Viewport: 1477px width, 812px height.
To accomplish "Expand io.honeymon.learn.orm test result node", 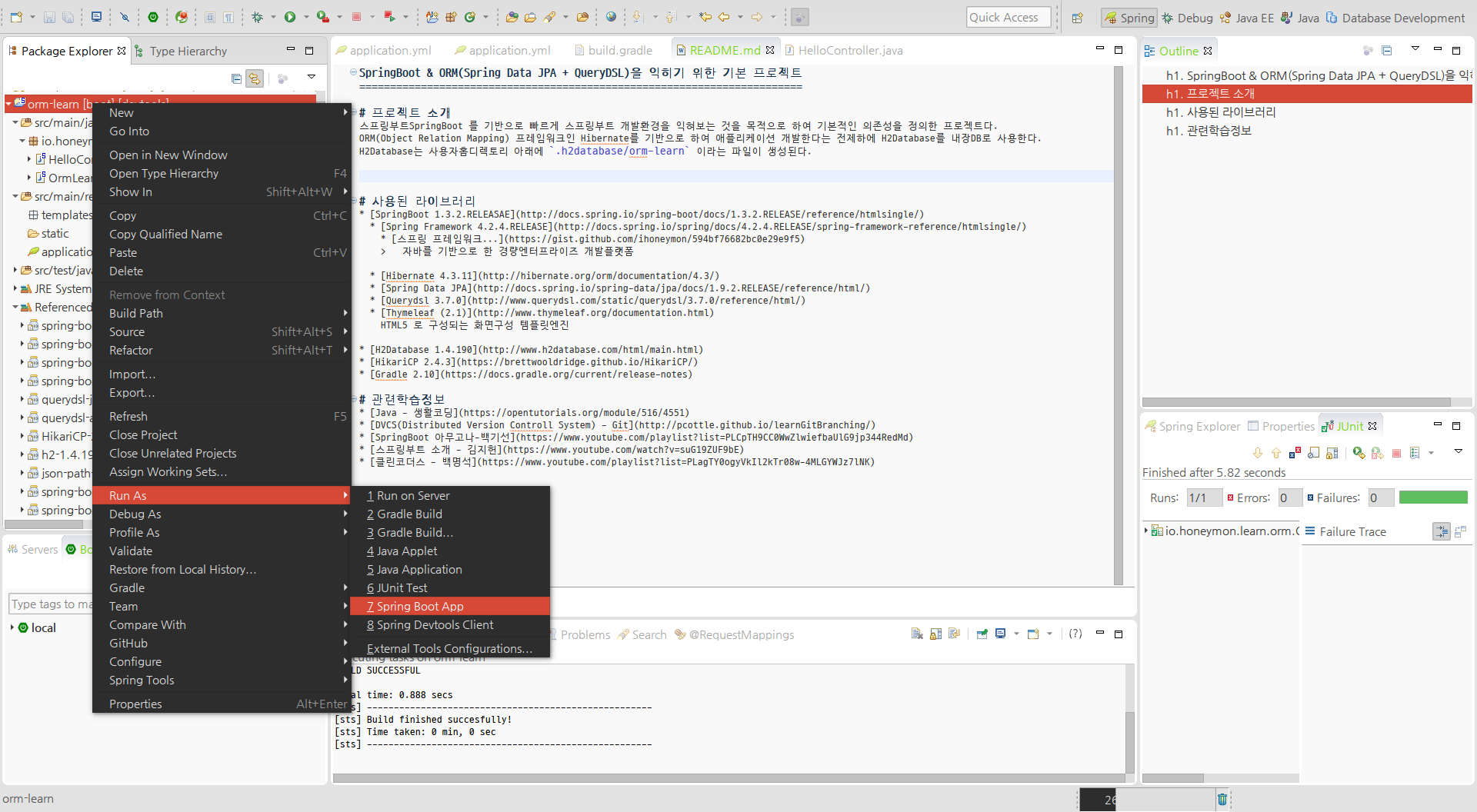I will point(1146,531).
